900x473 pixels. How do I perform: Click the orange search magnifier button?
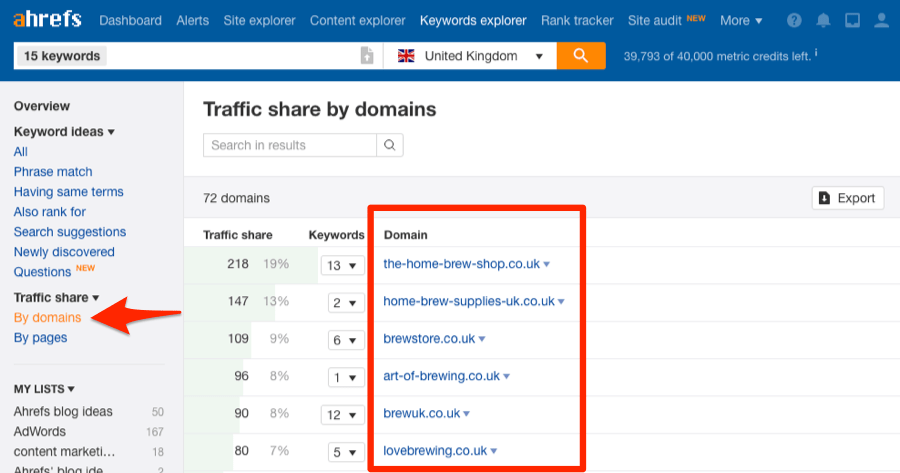coord(581,56)
